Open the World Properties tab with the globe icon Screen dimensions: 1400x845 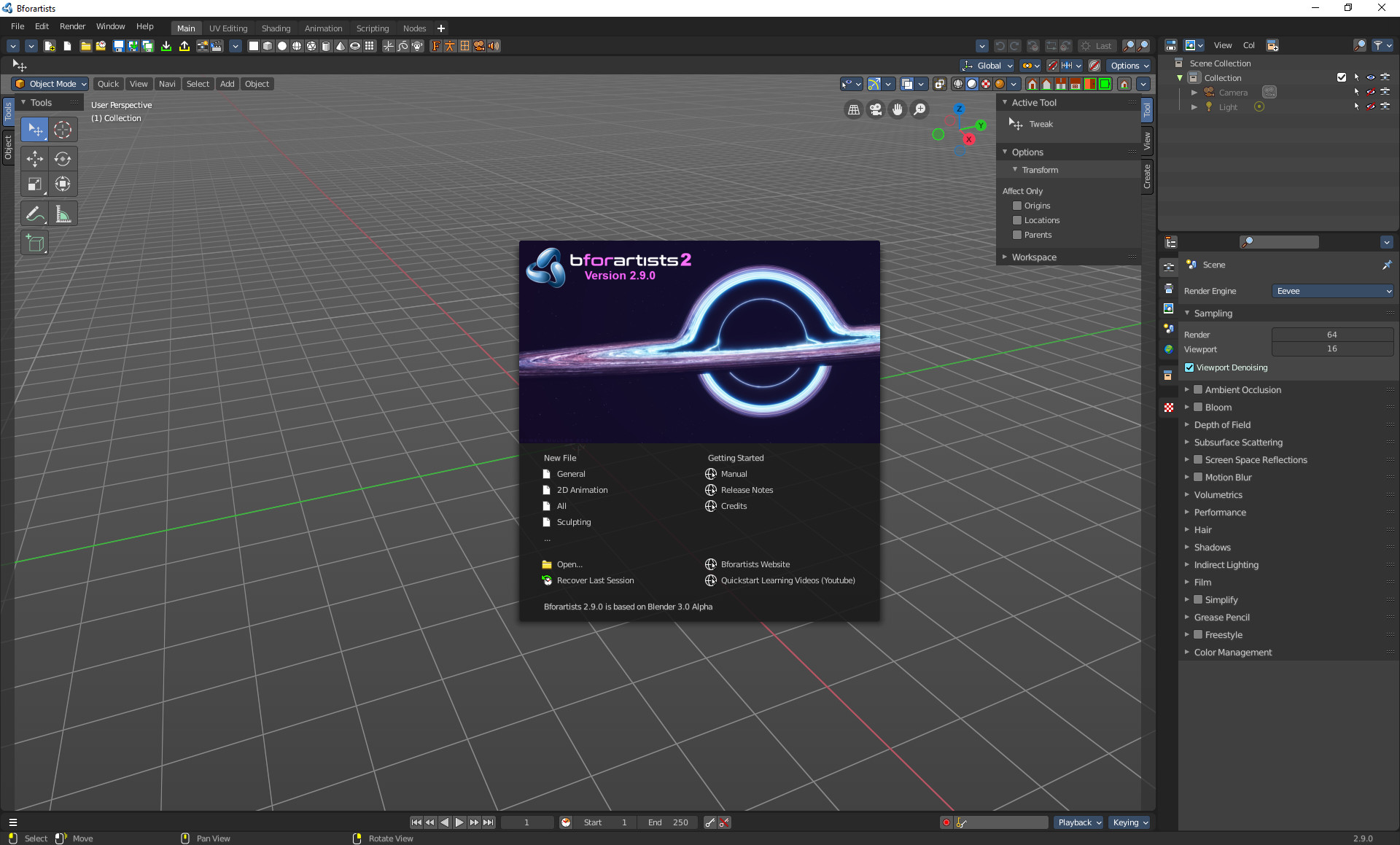pyautogui.click(x=1168, y=348)
